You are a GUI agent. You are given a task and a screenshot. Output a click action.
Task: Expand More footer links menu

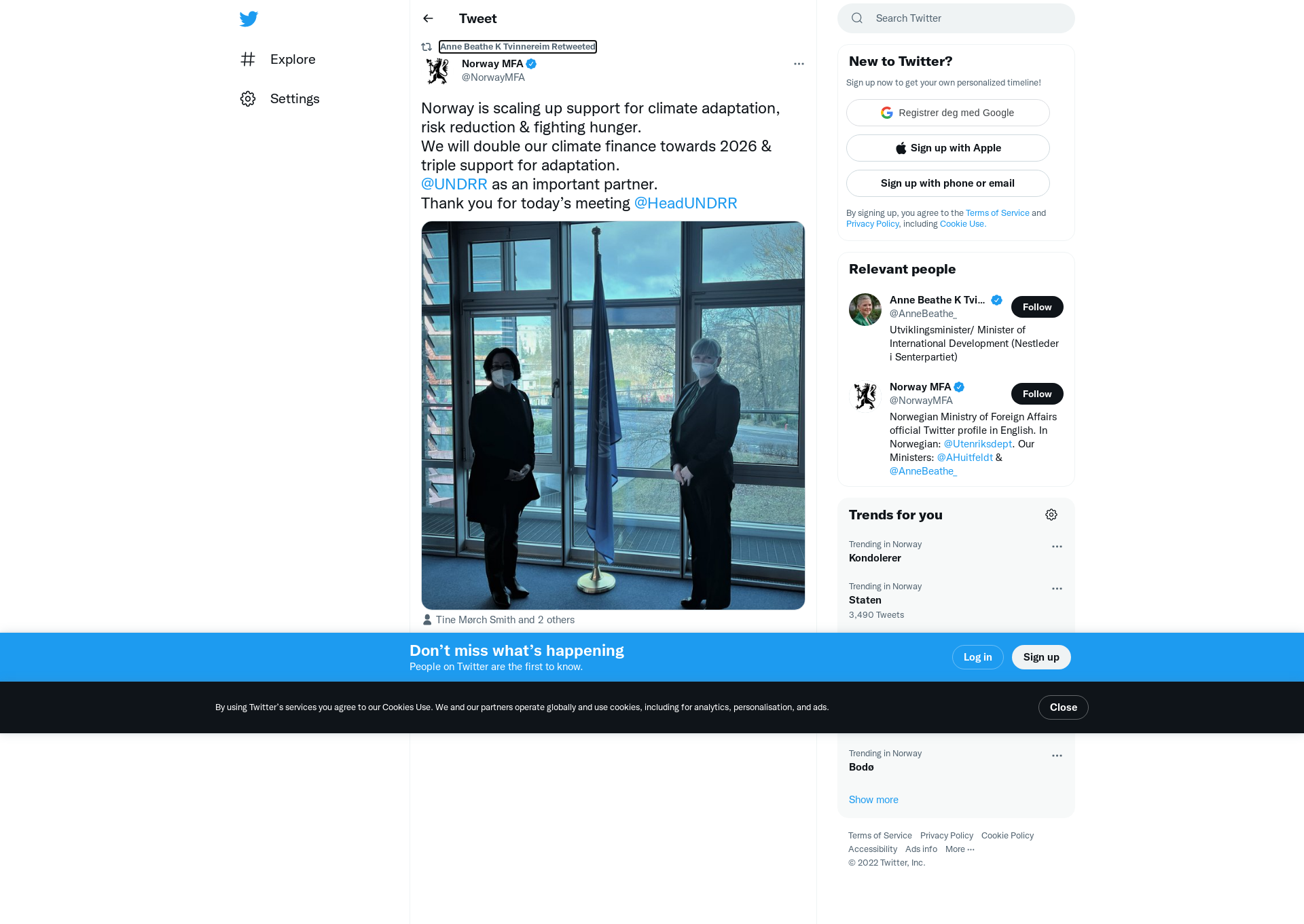click(x=960, y=849)
